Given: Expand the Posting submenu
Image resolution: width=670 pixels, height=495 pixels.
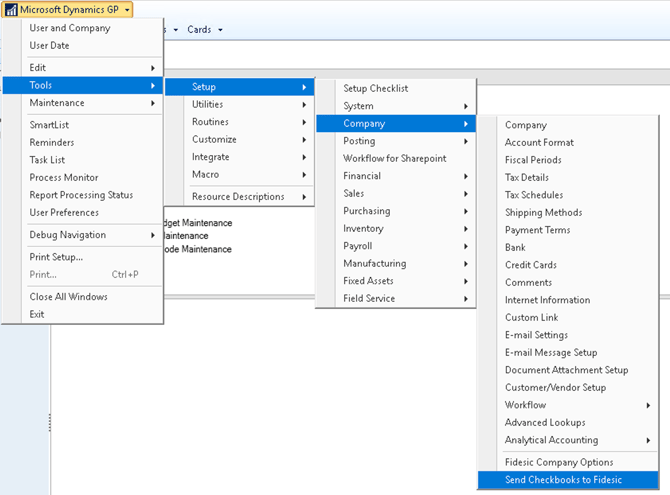Looking at the screenshot, I should tap(396, 141).
